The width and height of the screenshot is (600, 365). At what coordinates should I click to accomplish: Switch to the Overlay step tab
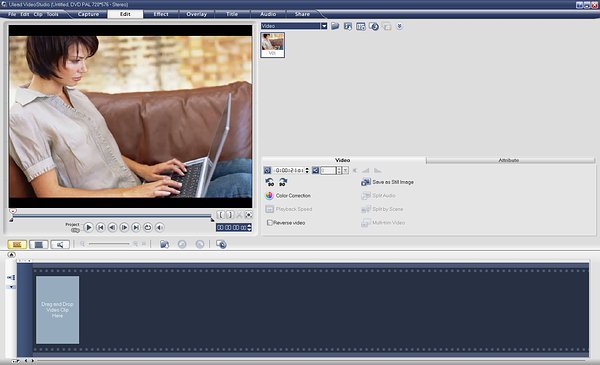[x=197, y=14]
